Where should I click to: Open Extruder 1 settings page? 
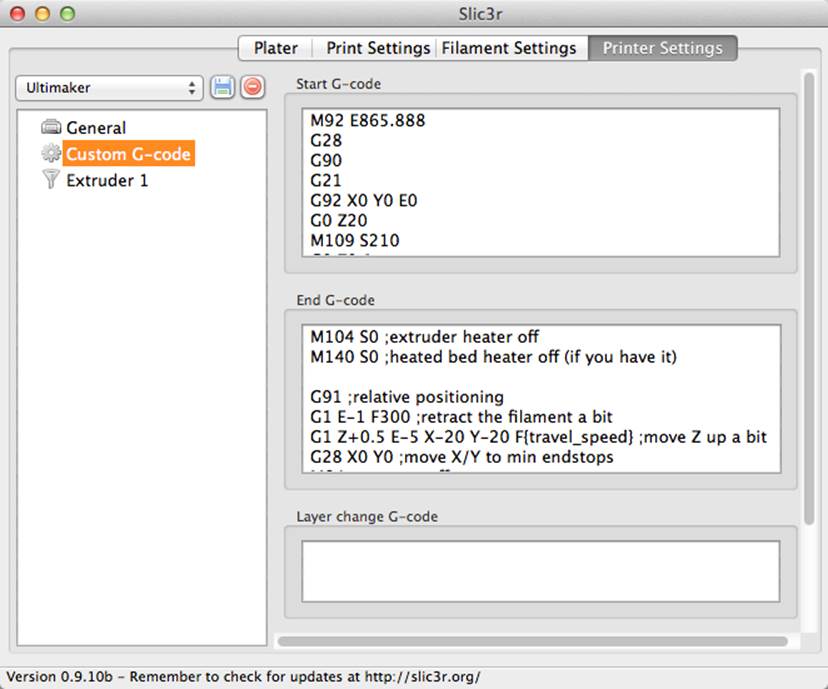coord(107,181)
